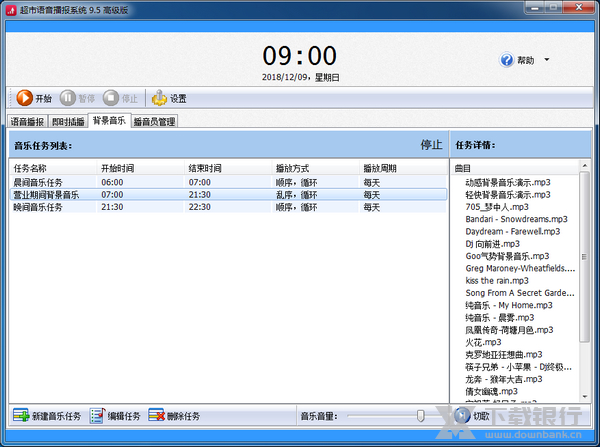Open the 播音员管理 tab
Viewport: 600px width, 447px height.
[x=155, y=122]
